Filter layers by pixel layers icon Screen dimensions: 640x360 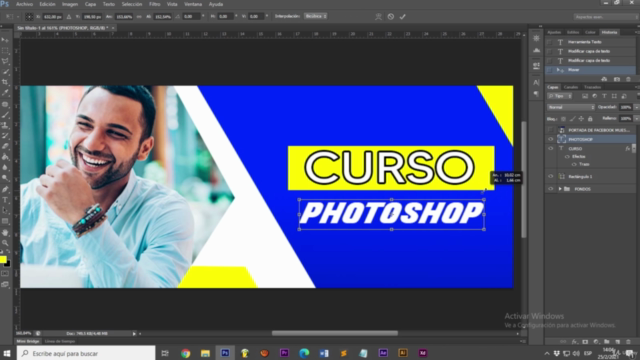pos(585,96)
